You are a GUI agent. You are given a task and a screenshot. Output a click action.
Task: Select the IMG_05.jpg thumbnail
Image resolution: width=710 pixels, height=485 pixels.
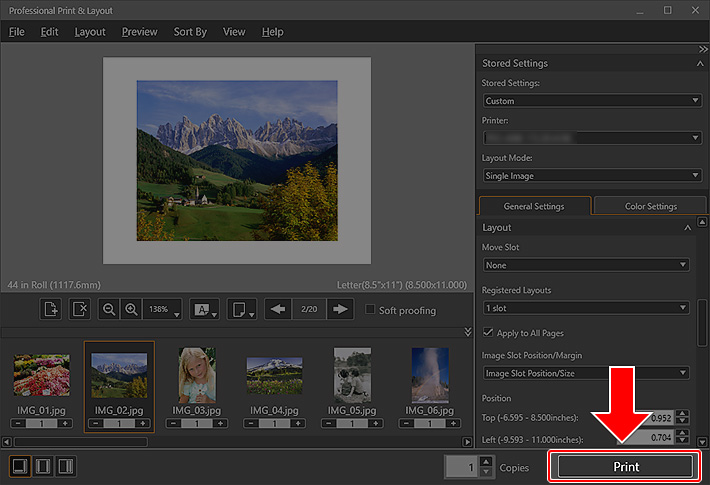click(352, 374)
